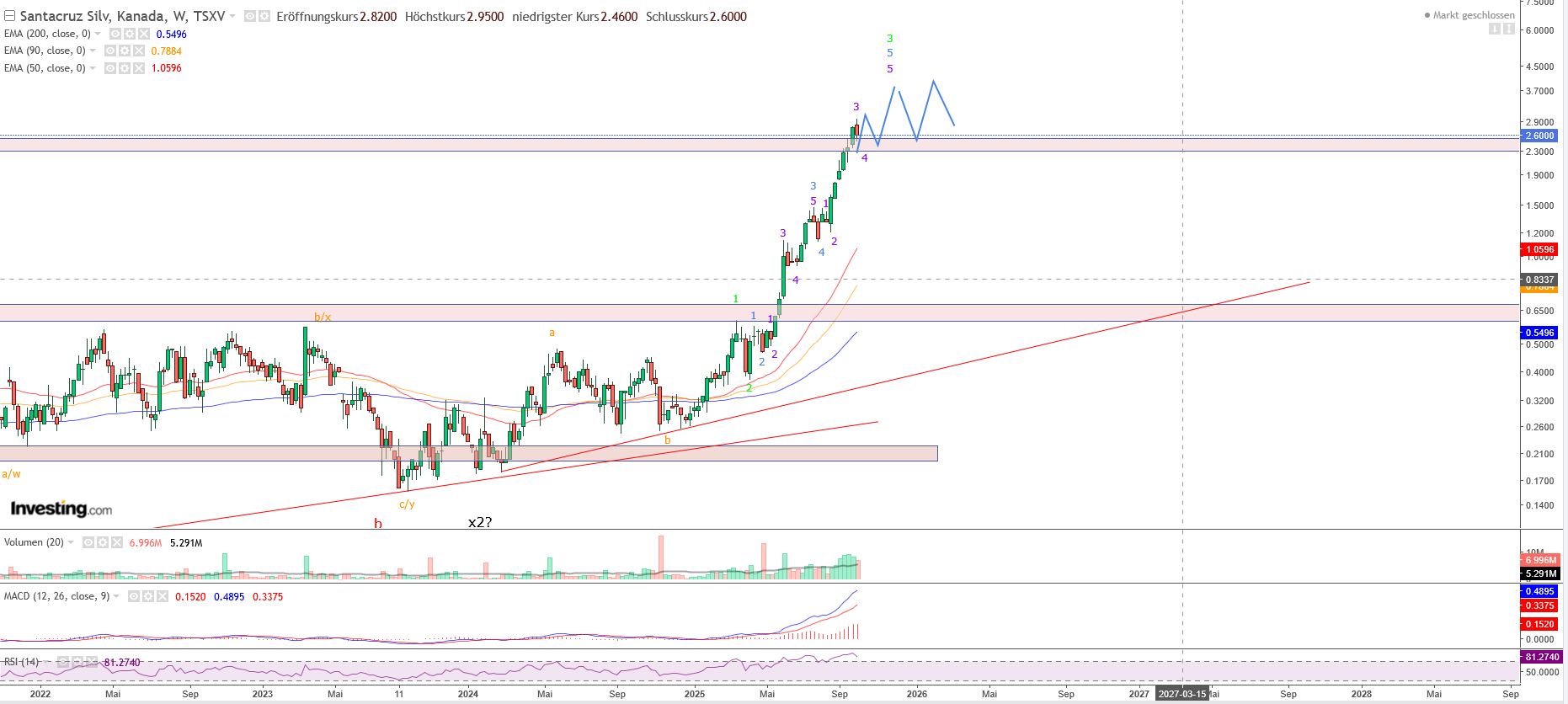Click the 2027-03-15 date marker on time axis
The image size is (1568, 704).
tap(1181, 694)
